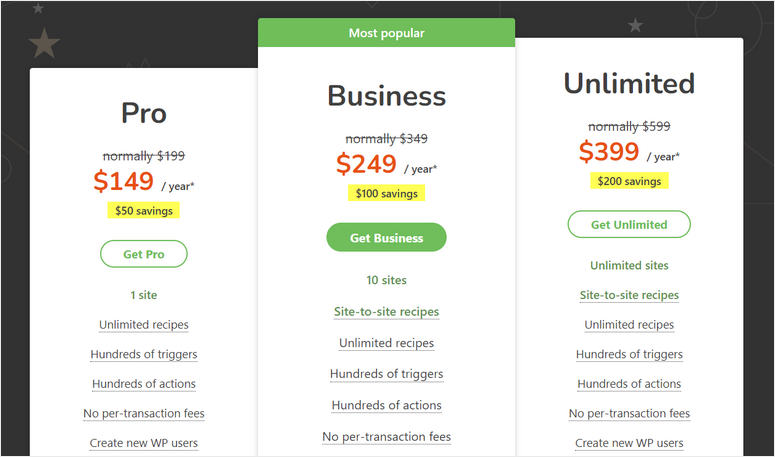Click the Get Unlimited button

629,225
